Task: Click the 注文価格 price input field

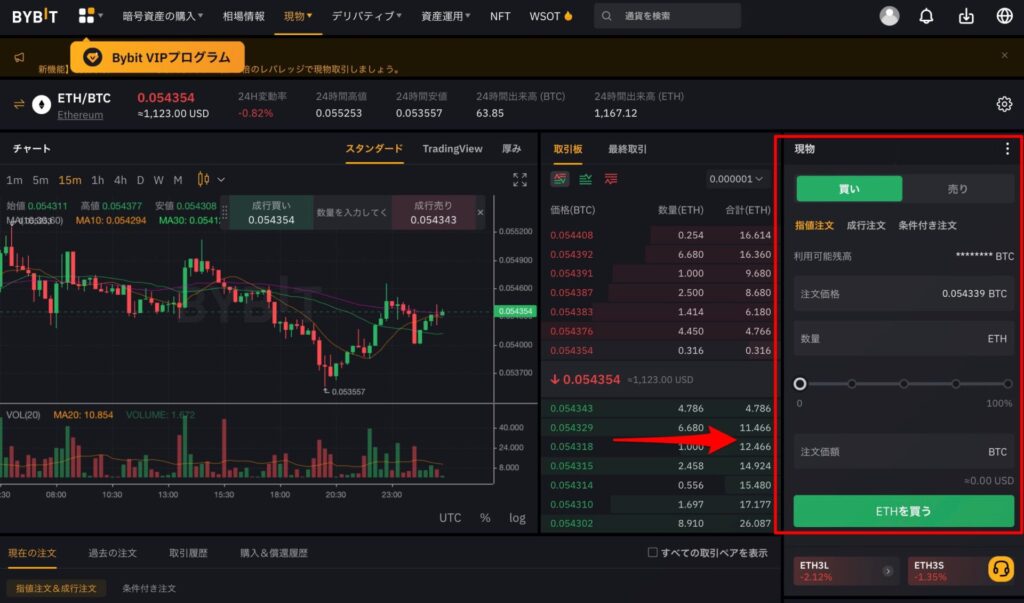Action: click(x=904, y=293)
